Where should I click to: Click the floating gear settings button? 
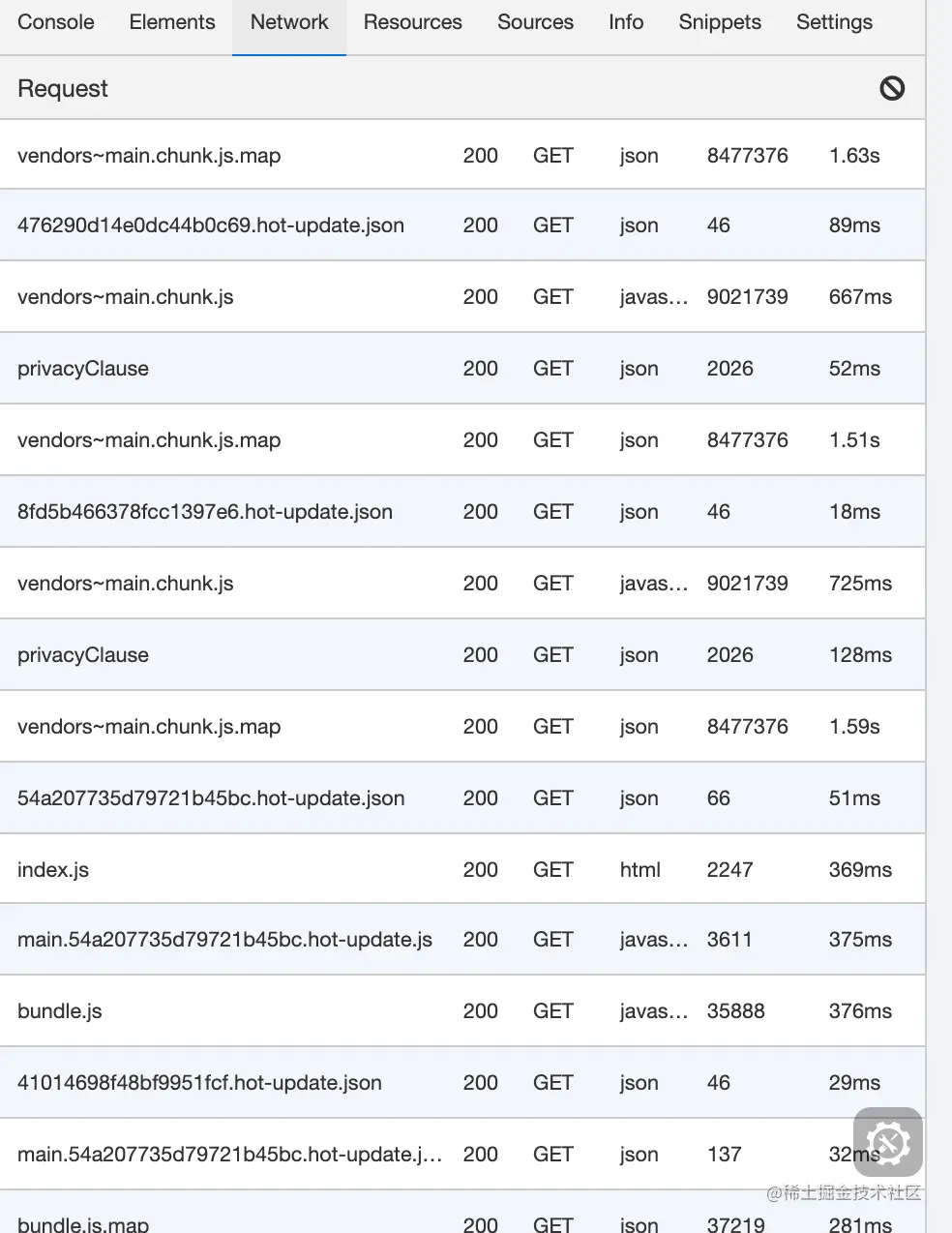887,1142
